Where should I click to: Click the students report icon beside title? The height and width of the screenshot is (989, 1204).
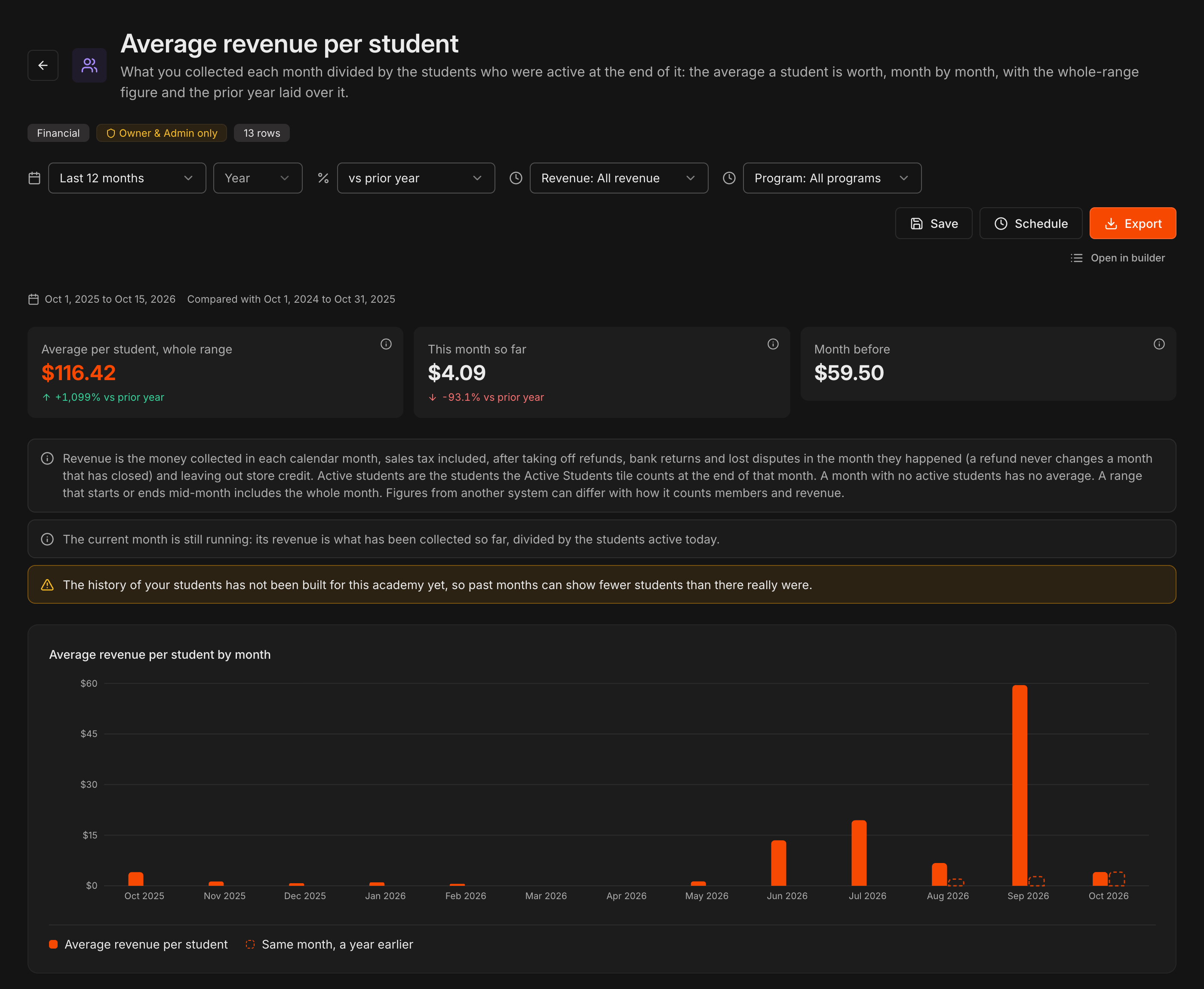[89, 65]
